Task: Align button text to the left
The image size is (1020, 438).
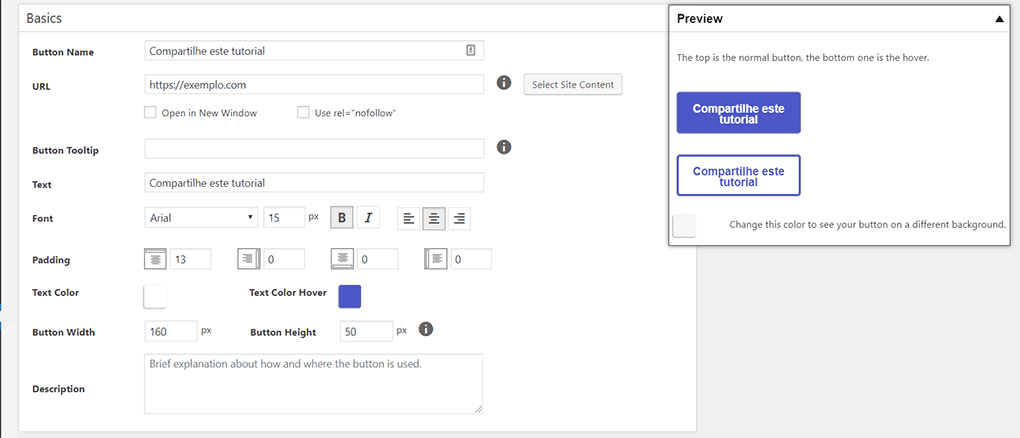Action: pos(409,219)
